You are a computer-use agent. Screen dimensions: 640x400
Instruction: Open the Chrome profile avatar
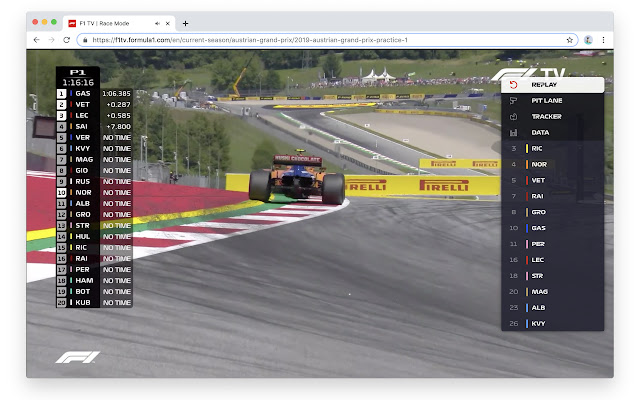coord(588,40)
